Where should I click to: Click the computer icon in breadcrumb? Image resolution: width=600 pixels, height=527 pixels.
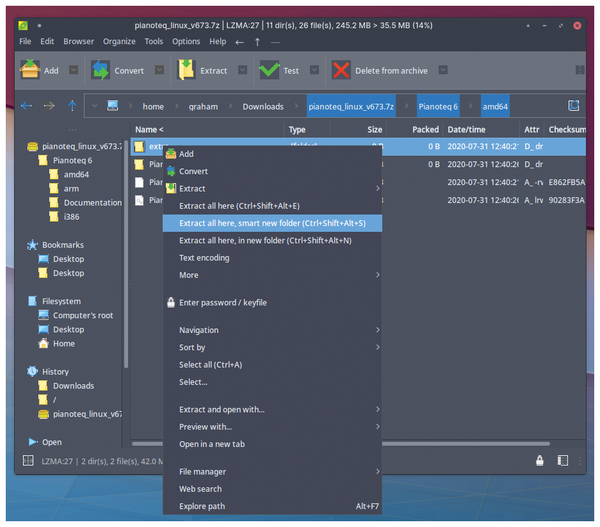tap(112, 105)
